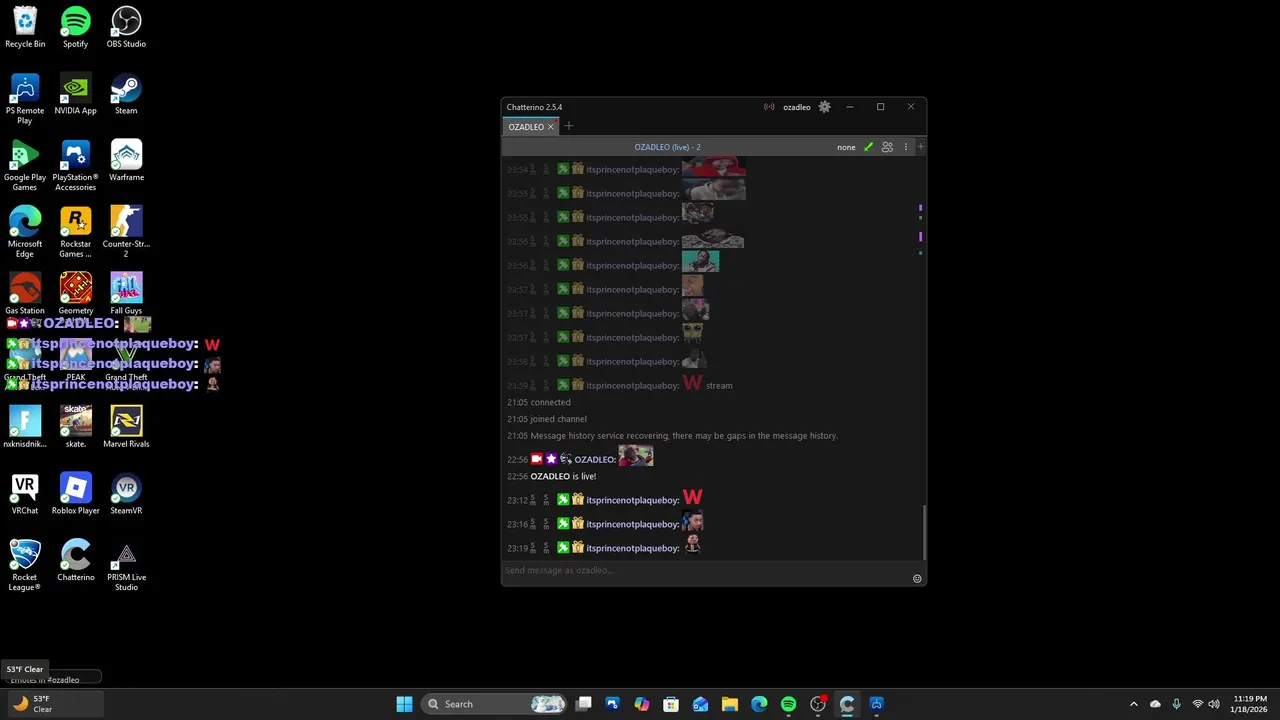Click itsprincenotplaqueboy username at 23:12
The width and height of the screenshot is (1280, 720).
point(632,500)
